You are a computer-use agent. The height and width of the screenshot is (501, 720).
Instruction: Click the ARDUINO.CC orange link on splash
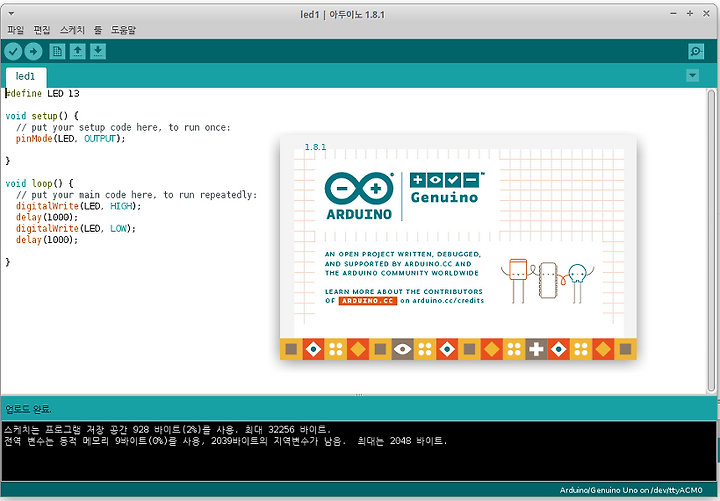tap(368, 301)
